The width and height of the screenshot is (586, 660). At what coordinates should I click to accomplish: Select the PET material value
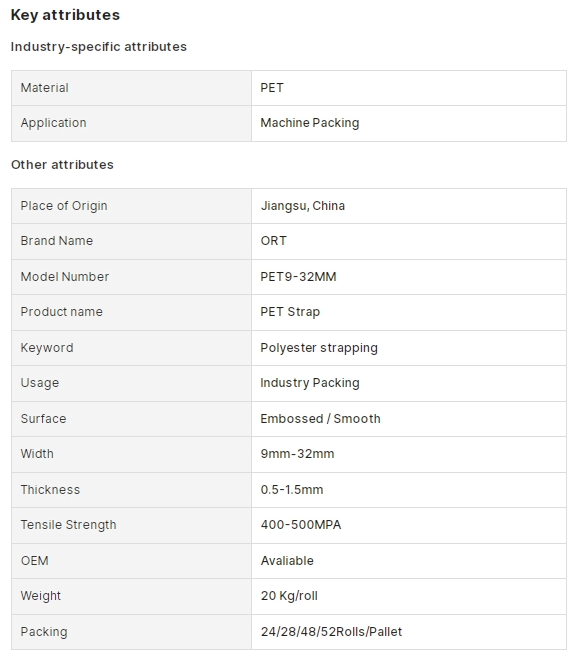[272, 88]
